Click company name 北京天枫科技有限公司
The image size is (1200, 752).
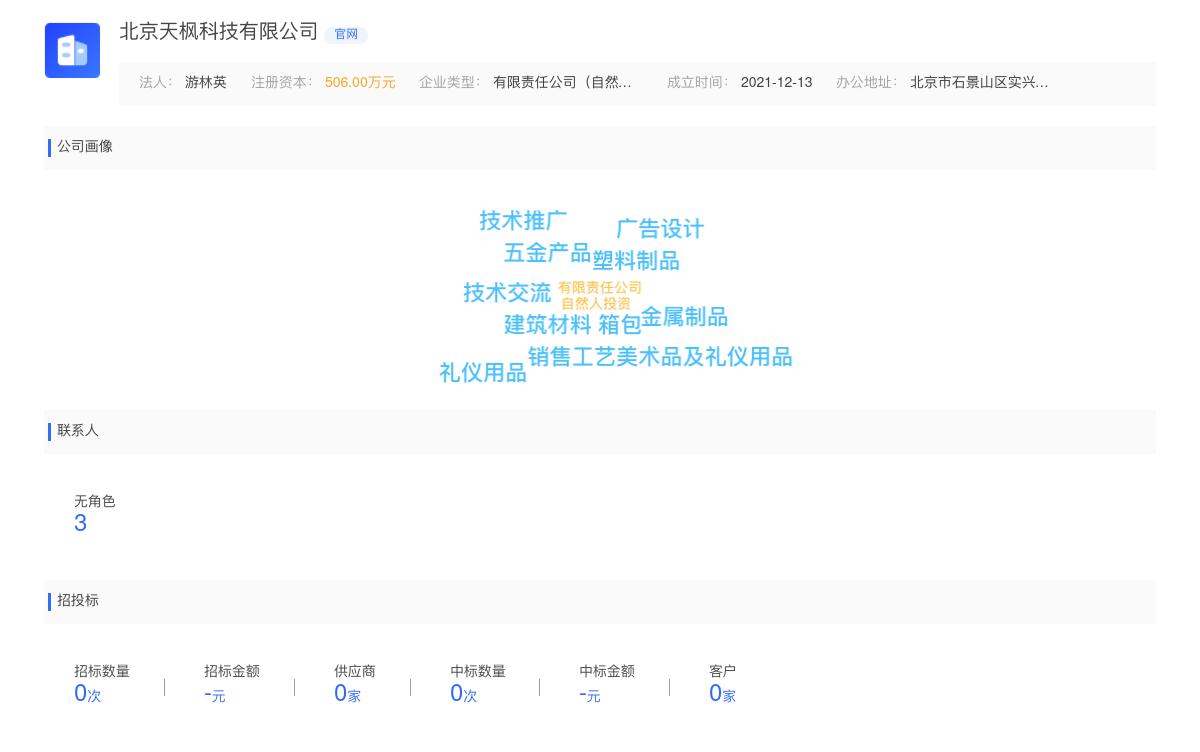tap(219, 32)
